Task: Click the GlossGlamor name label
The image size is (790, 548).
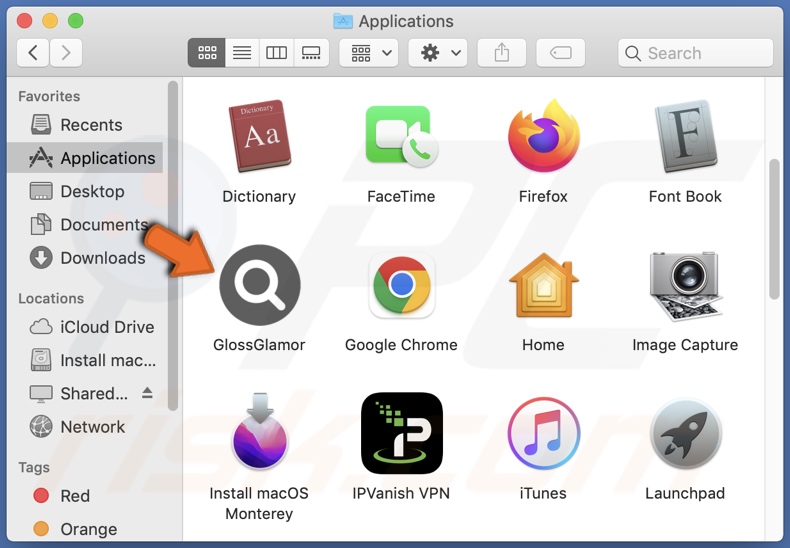Action: (x=259, y=345)
